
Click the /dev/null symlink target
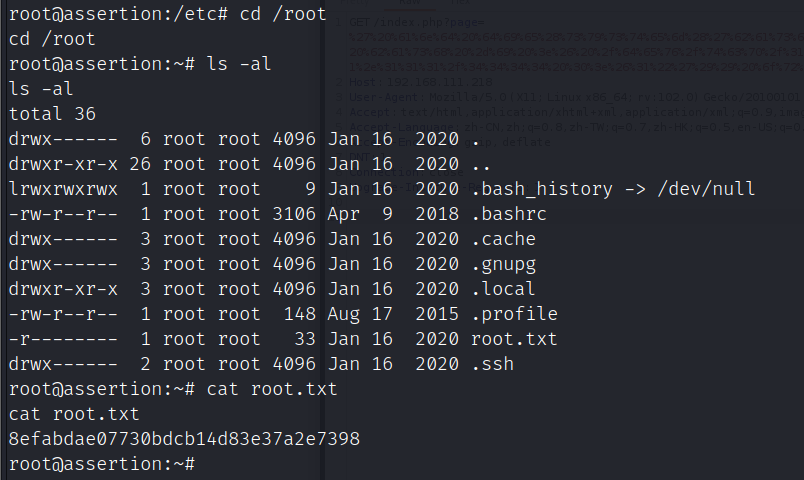pos(706,189)
